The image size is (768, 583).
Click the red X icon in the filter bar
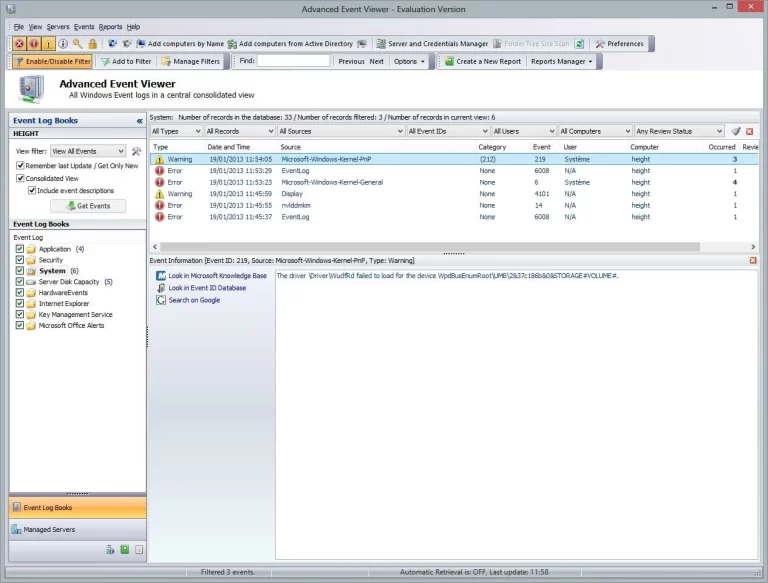pos(749,131)
